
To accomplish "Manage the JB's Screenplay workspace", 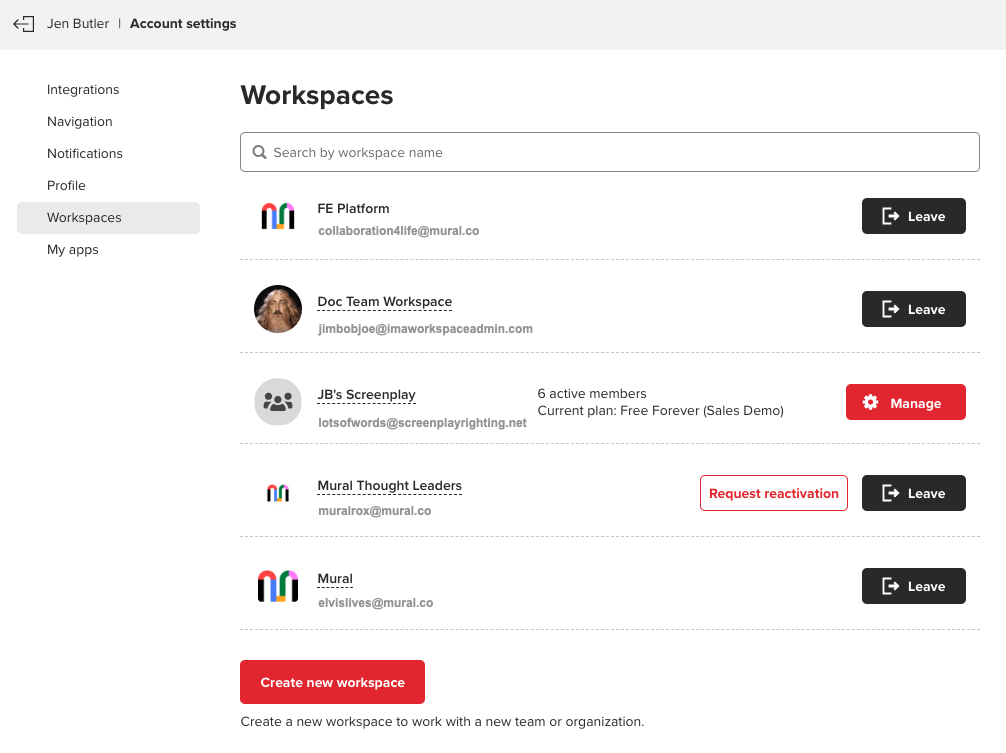I will pos(905,402).
